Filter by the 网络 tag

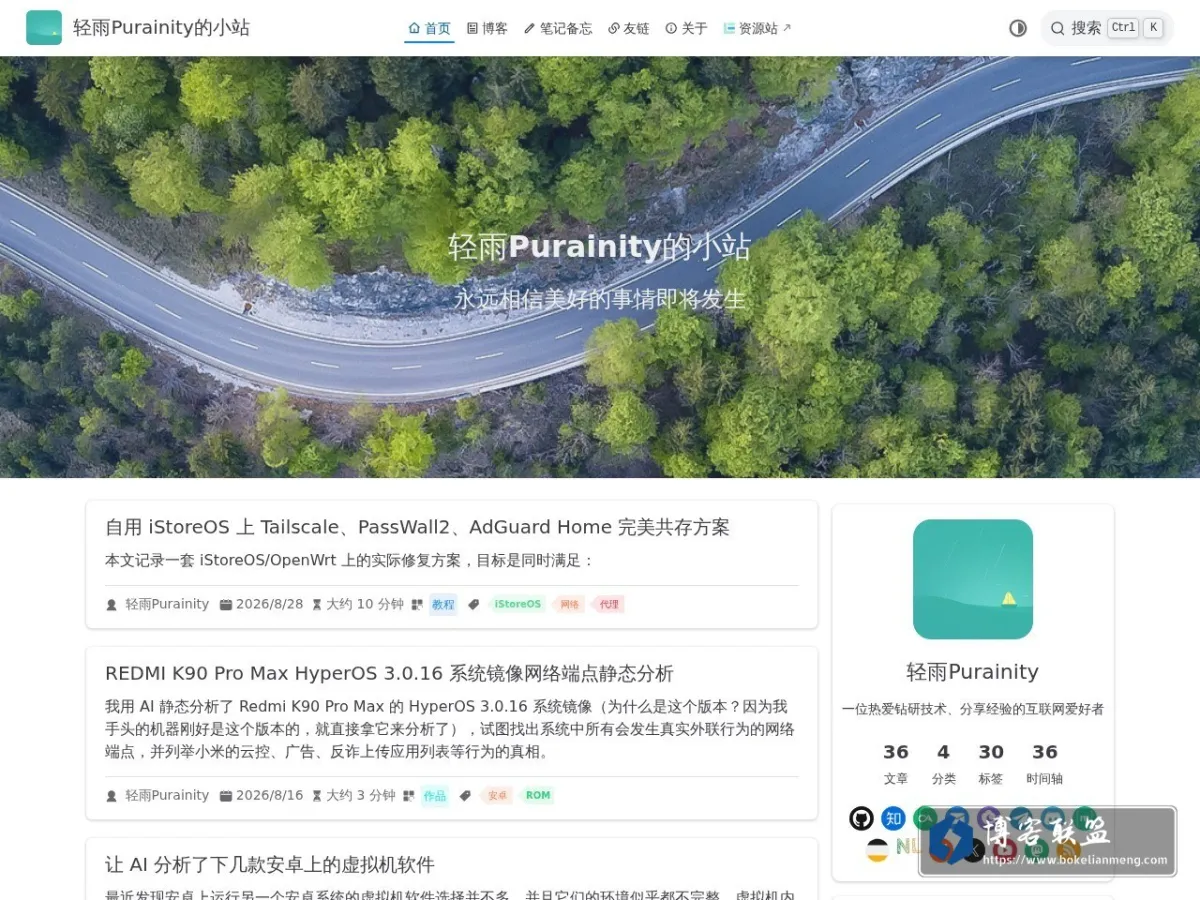coord(569,604)
